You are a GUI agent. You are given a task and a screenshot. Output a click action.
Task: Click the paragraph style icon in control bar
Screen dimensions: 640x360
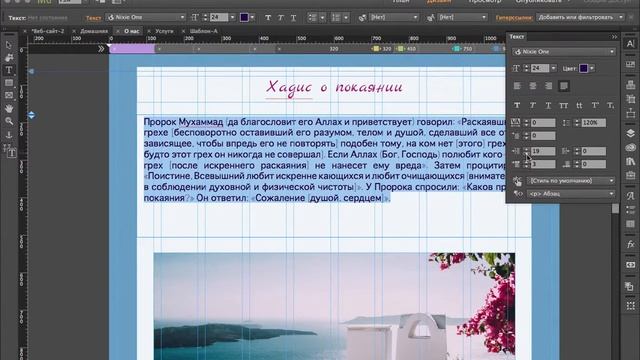362,18
